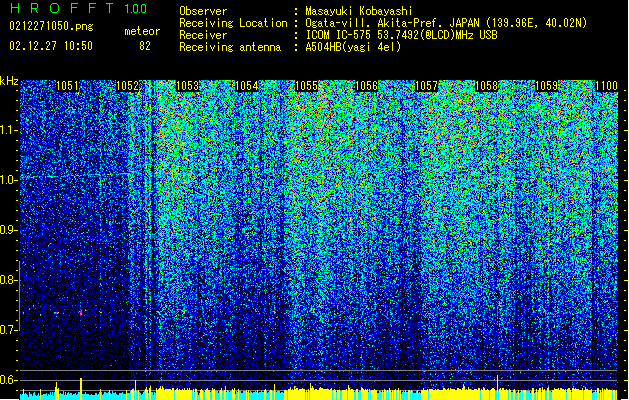This screenshot has height=400, width=629.
Task: Click the Receiving antenna field label
Action: click(x=230, y=47)
